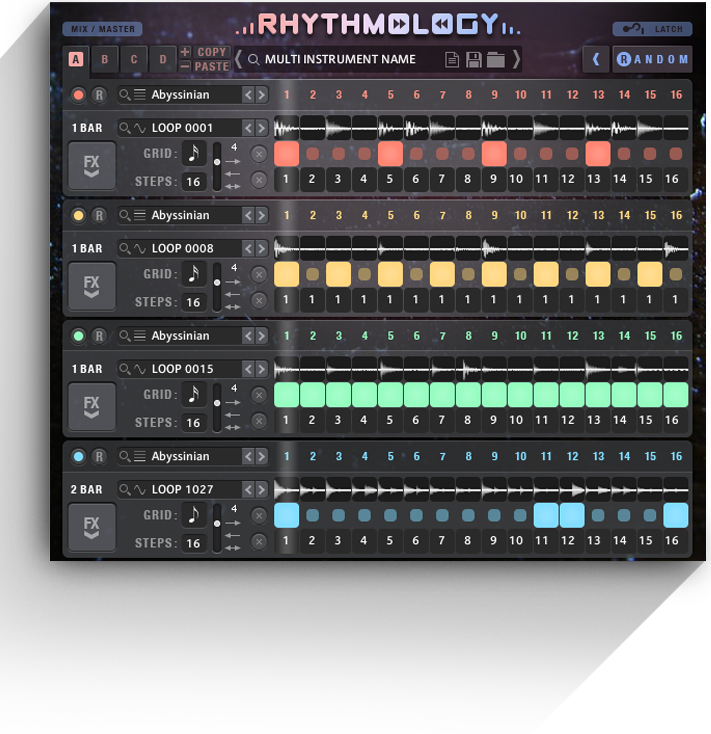The height and width of the screenshot is (734, 711).
Task: Expand the FX panel for LOOP 0001
Action: coord(92,166)
